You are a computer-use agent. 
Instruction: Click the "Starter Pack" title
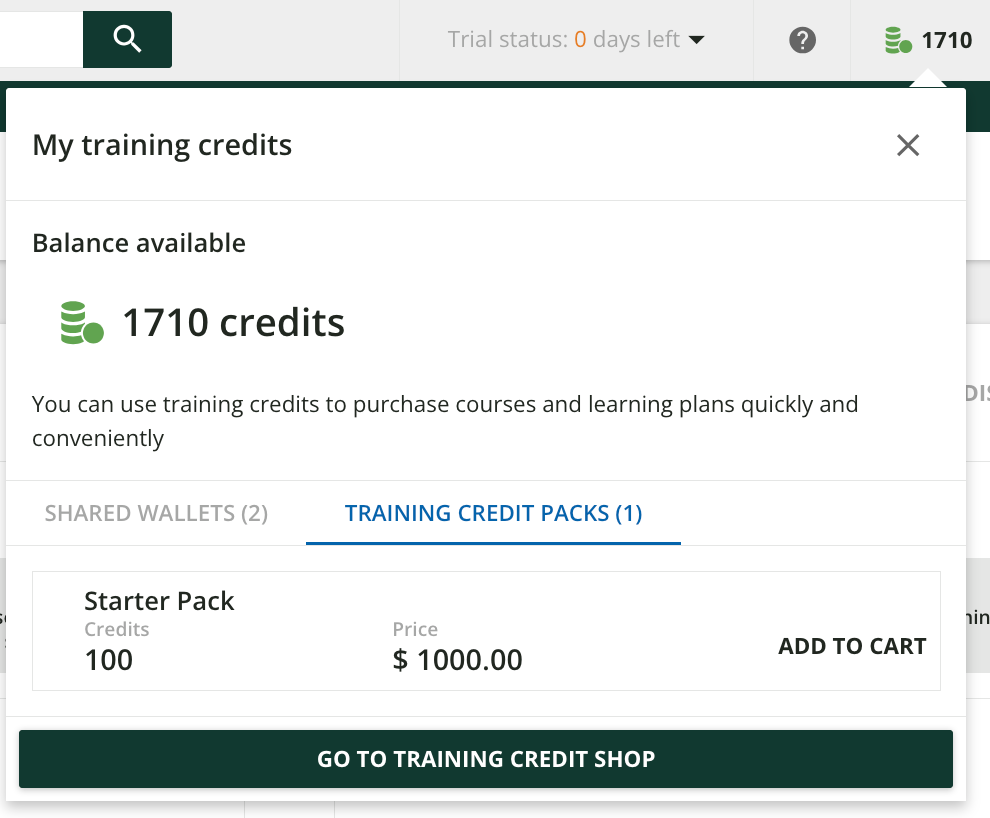[159, 601]
